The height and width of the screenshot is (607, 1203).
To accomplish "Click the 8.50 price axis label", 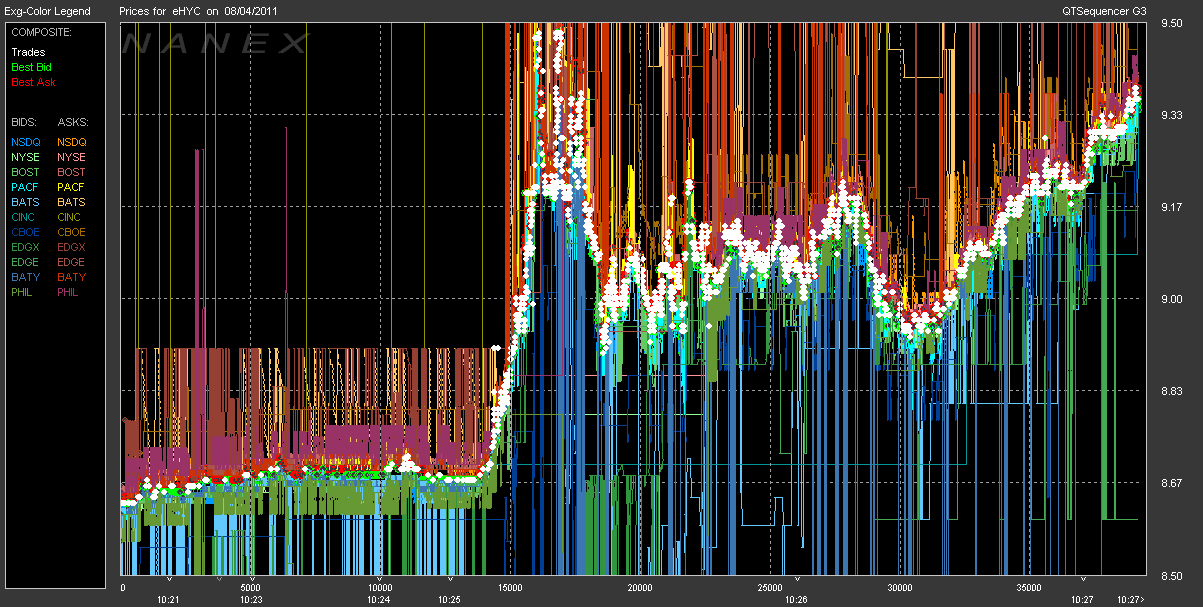I will pos(1171,575).
